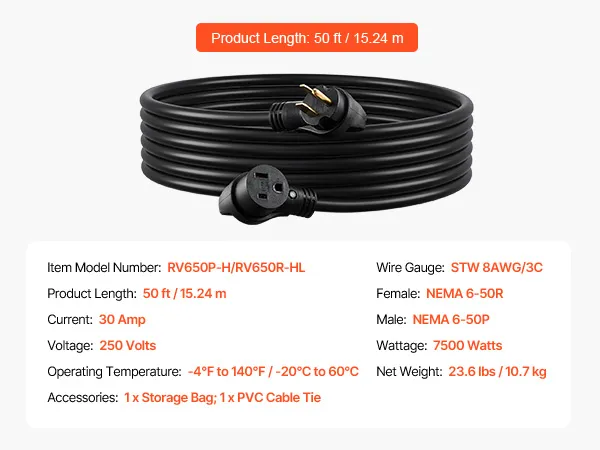Select the model number RV650P-H/RV650R-HL
600x450 pixels.
click(236, 267)
